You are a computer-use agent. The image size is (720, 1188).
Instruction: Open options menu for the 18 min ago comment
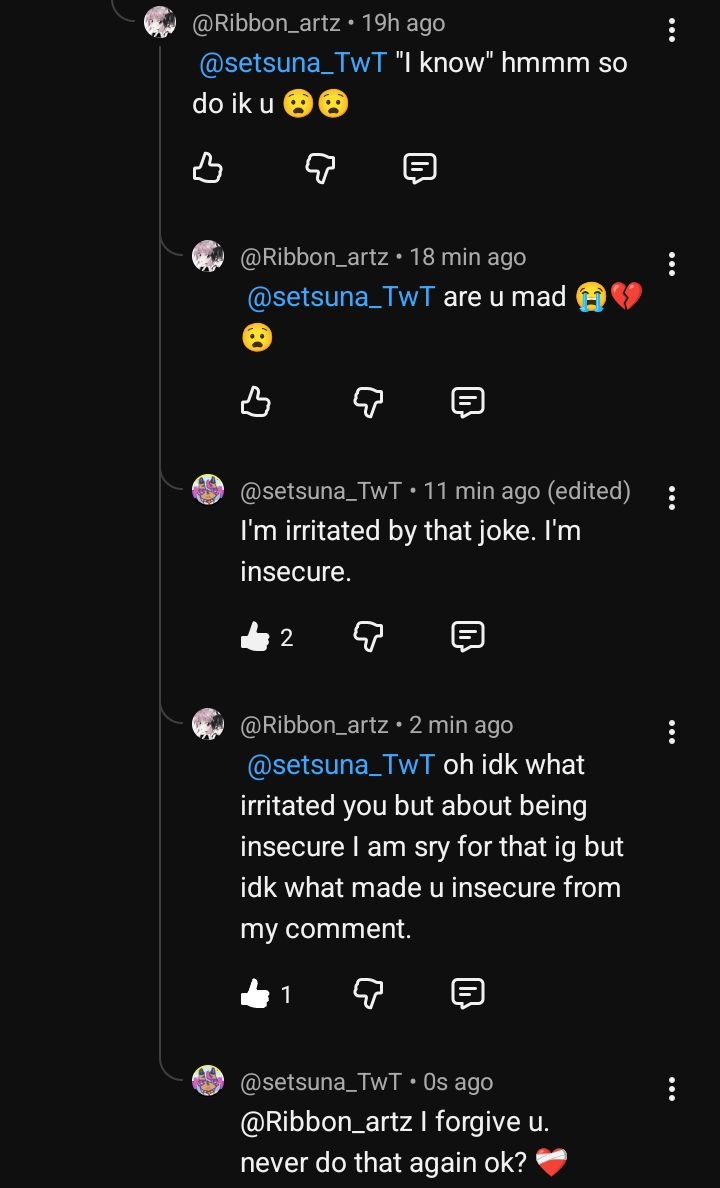tap(672, 264)
